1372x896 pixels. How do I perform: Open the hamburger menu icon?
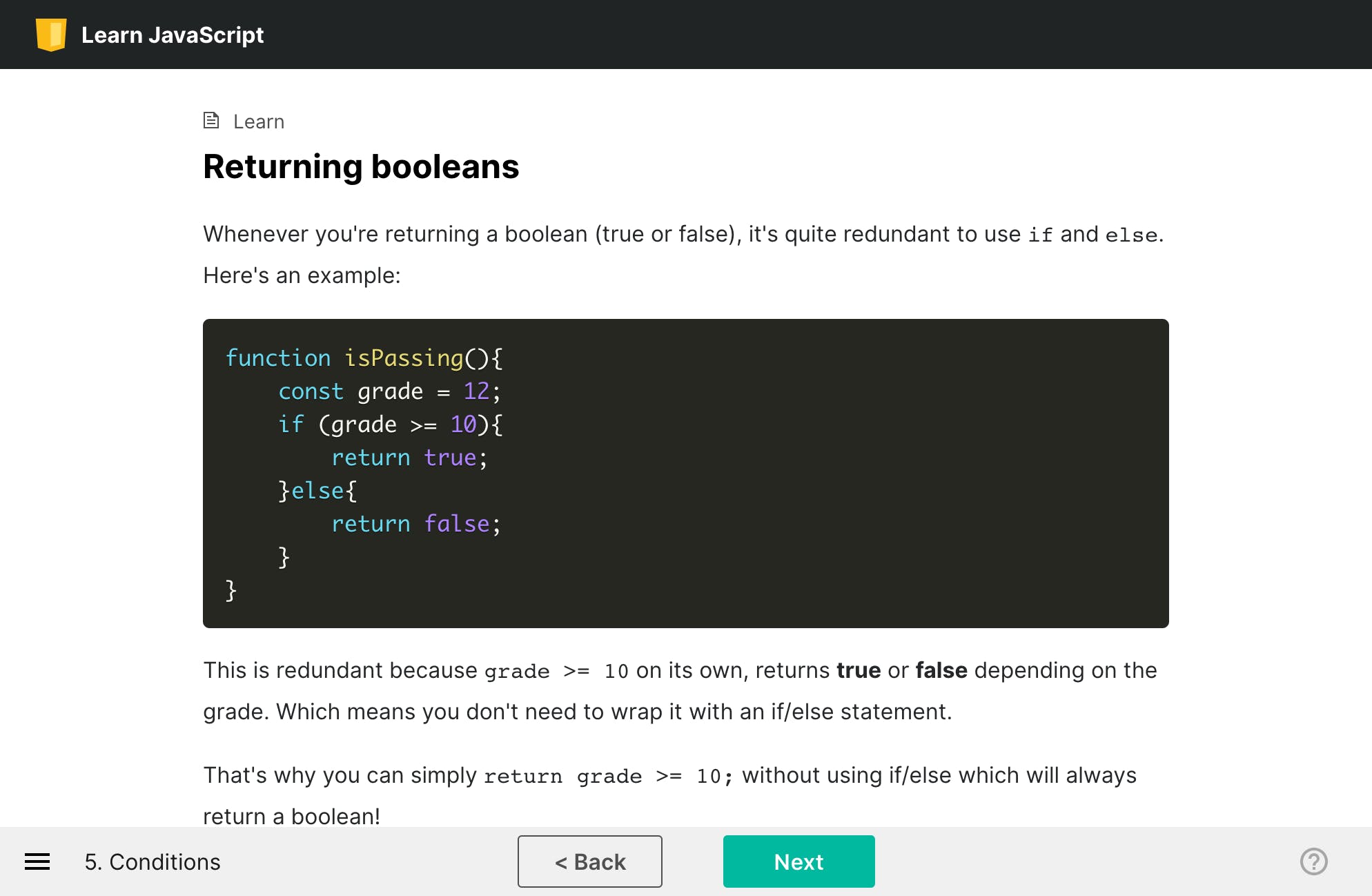point(37,861)
